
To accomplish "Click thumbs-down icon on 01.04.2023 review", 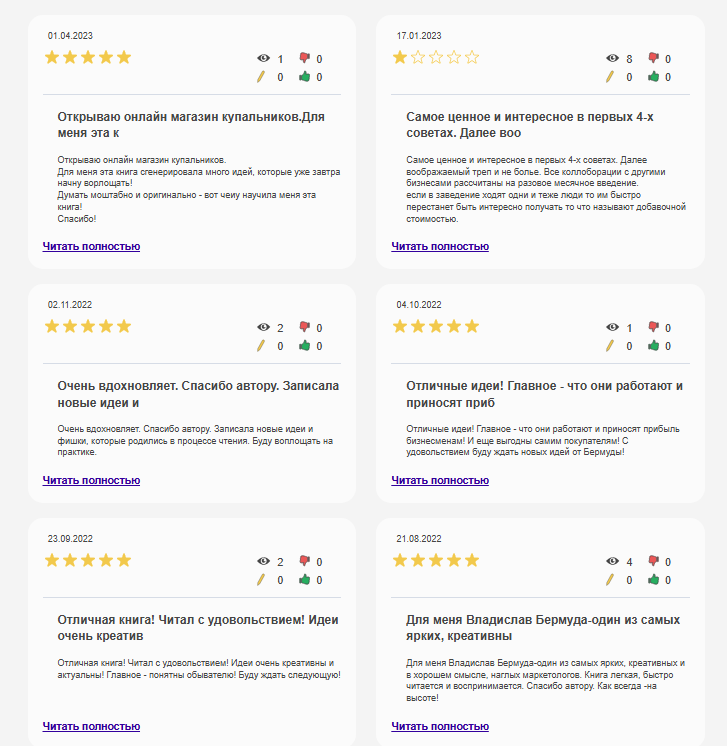I will click(304, 58).
